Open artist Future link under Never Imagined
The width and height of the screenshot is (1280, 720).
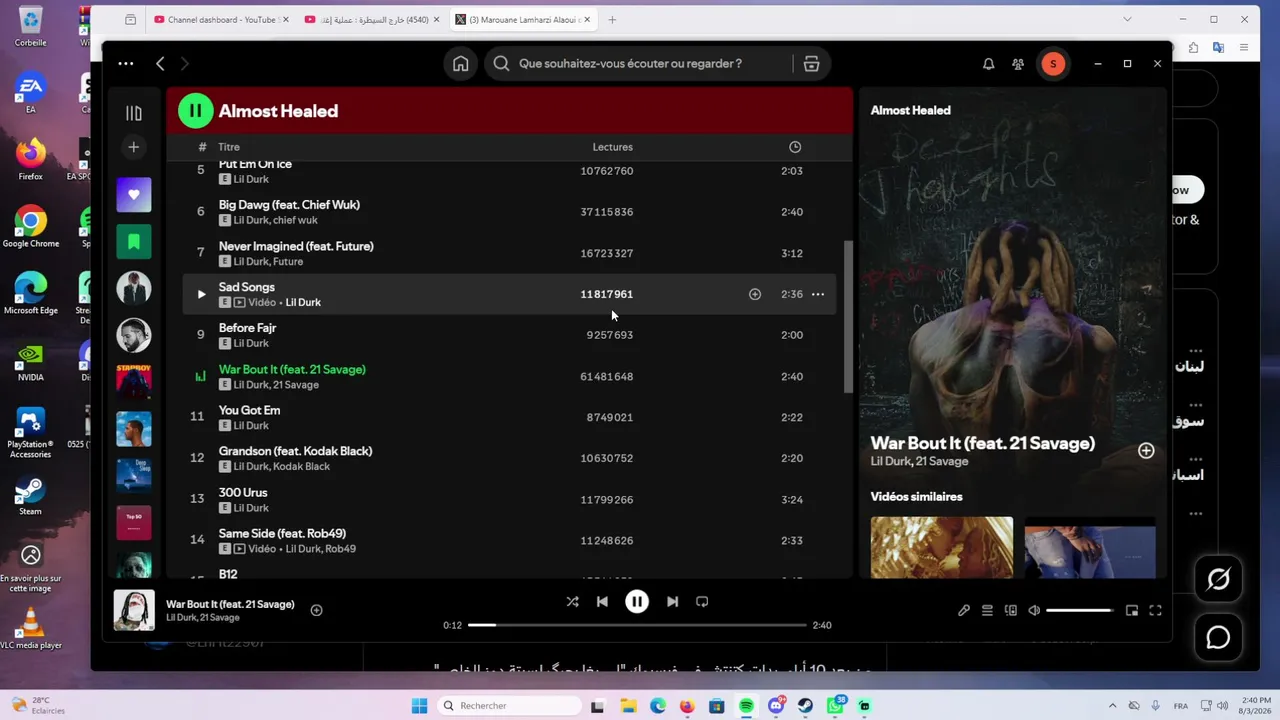point(288,261)
